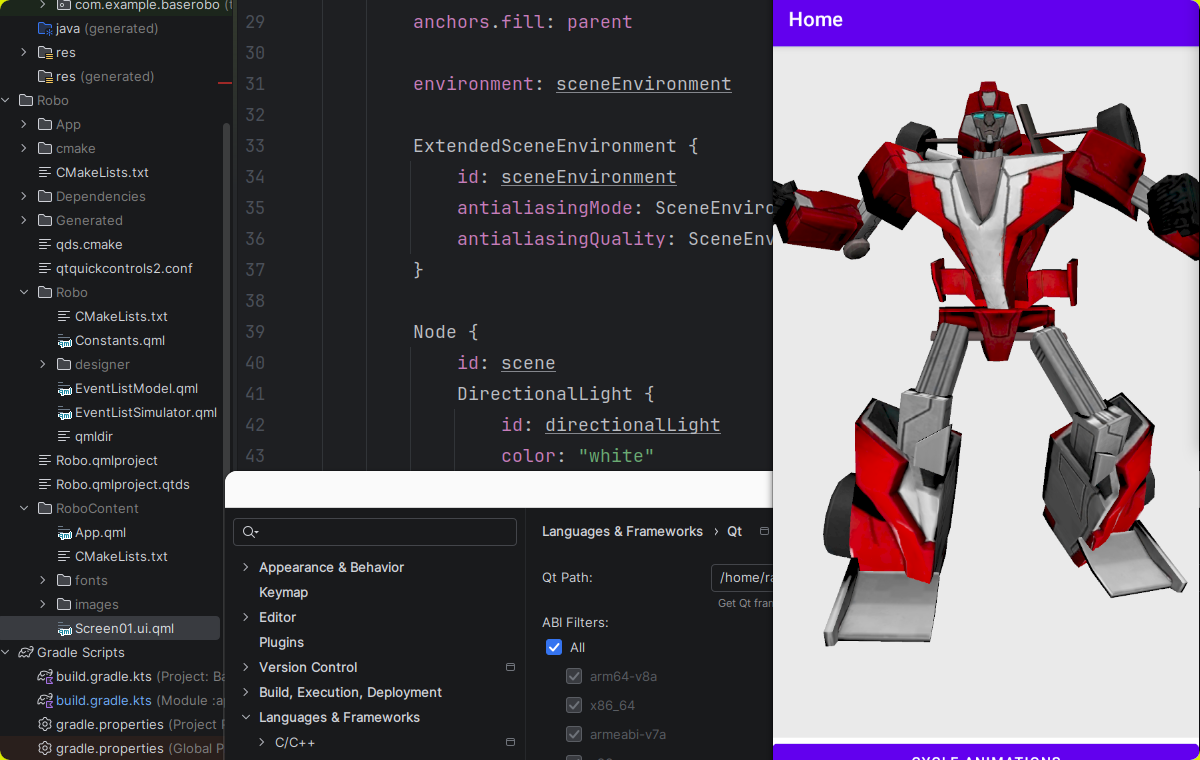Screen dimensions: 1200x760
Task: Click the directionalLight id on line 42
Action: coord(633,425)
